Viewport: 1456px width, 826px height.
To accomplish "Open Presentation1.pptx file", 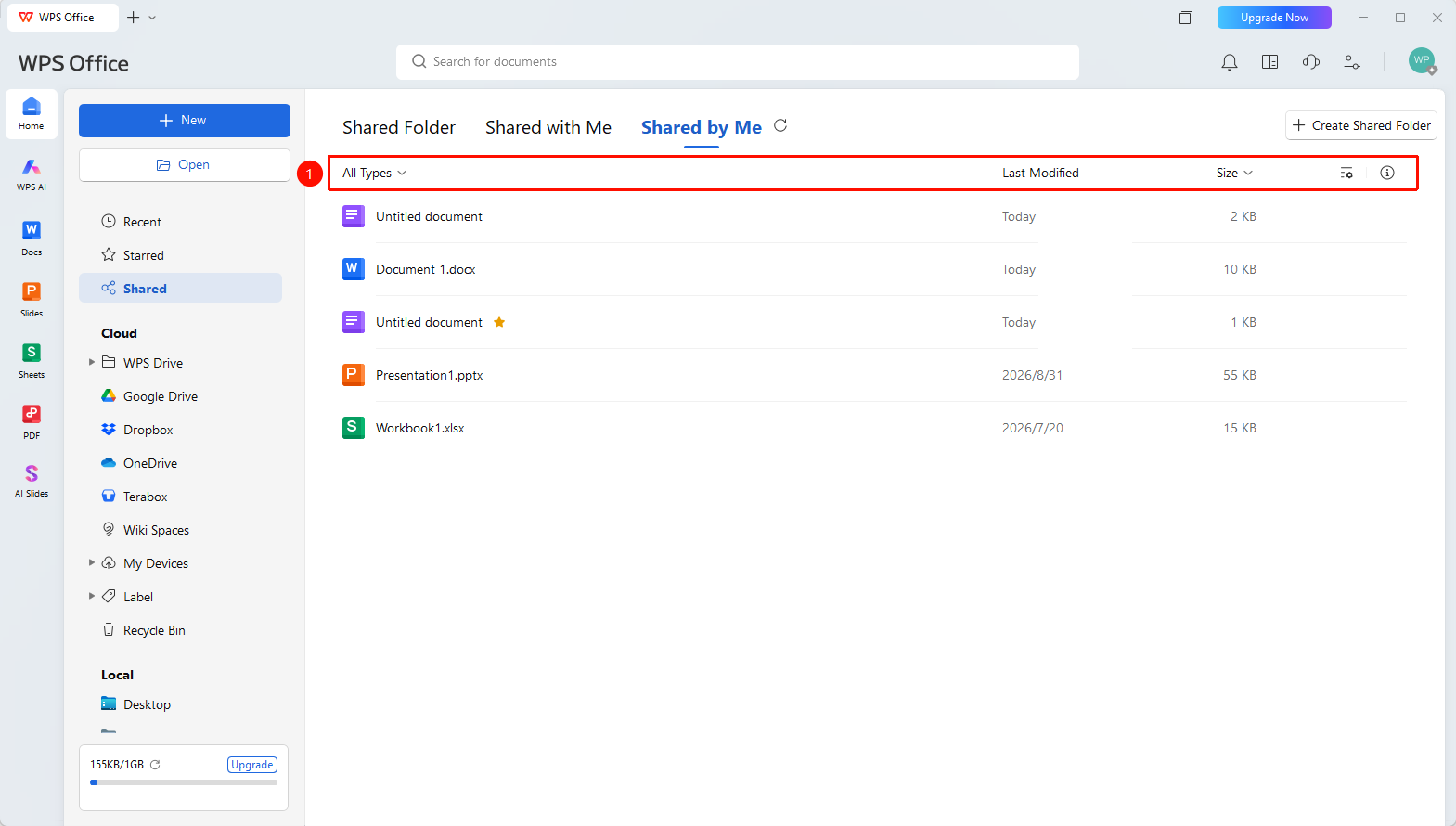I will [430, 375].
